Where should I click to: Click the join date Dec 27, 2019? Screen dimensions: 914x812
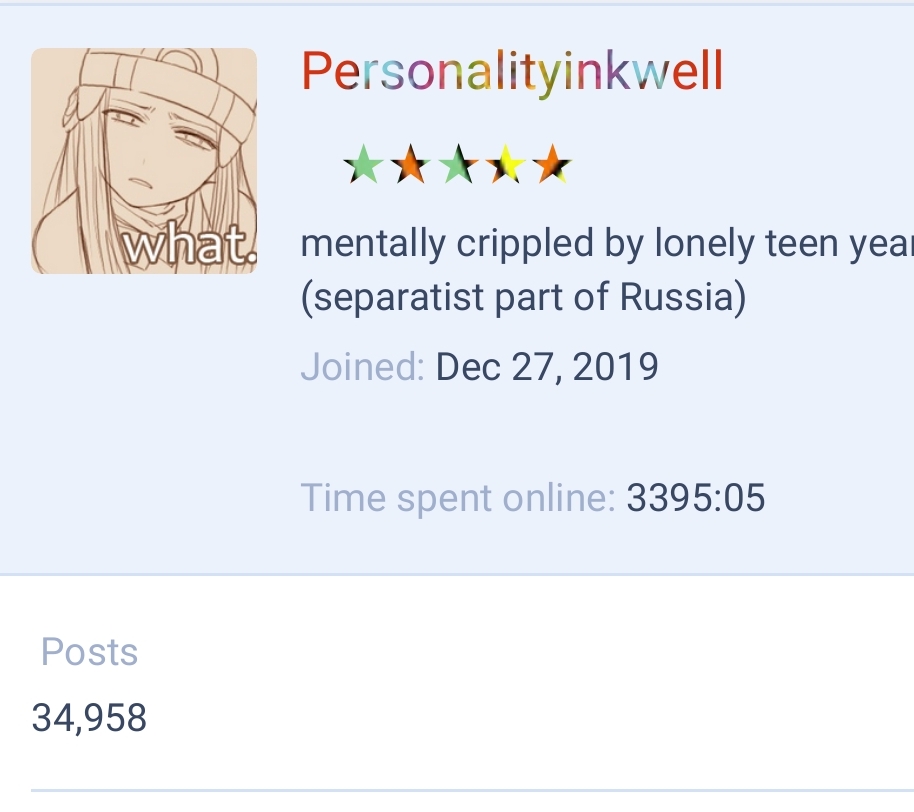point(547,367)
